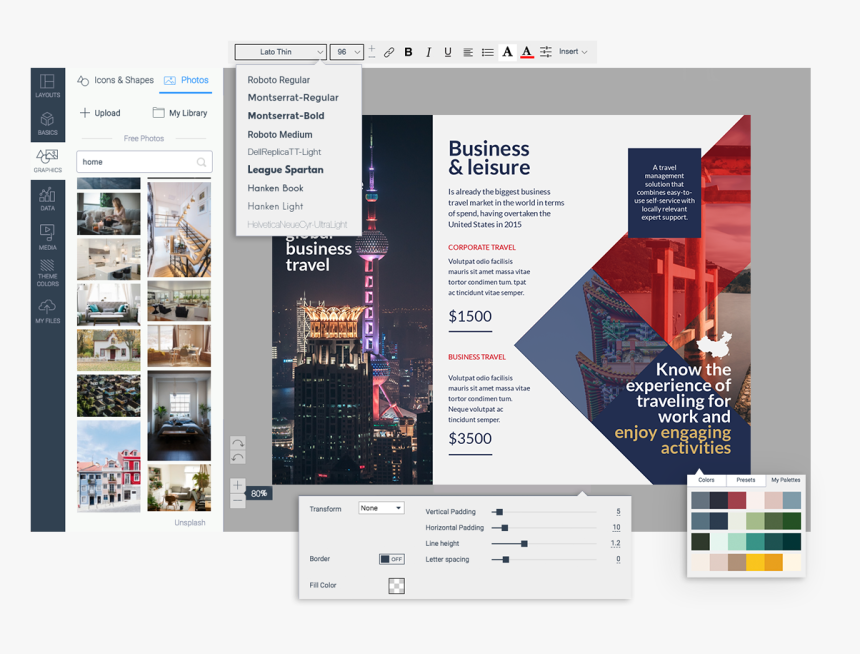Switch to the Photos tab

(x=186, y=80)
